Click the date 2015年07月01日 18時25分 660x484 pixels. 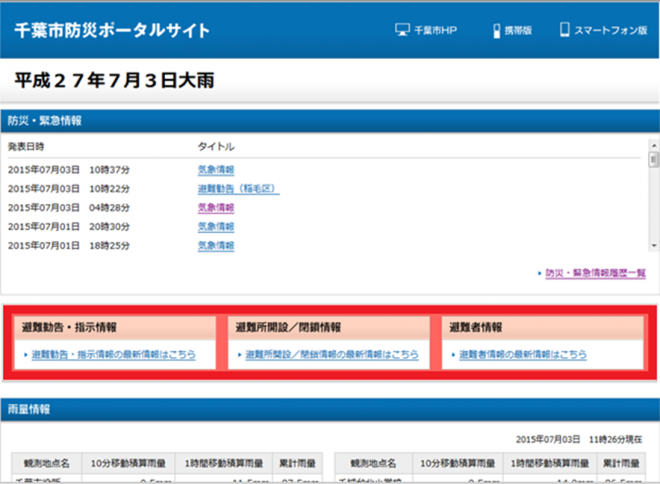tap(69, 245)
